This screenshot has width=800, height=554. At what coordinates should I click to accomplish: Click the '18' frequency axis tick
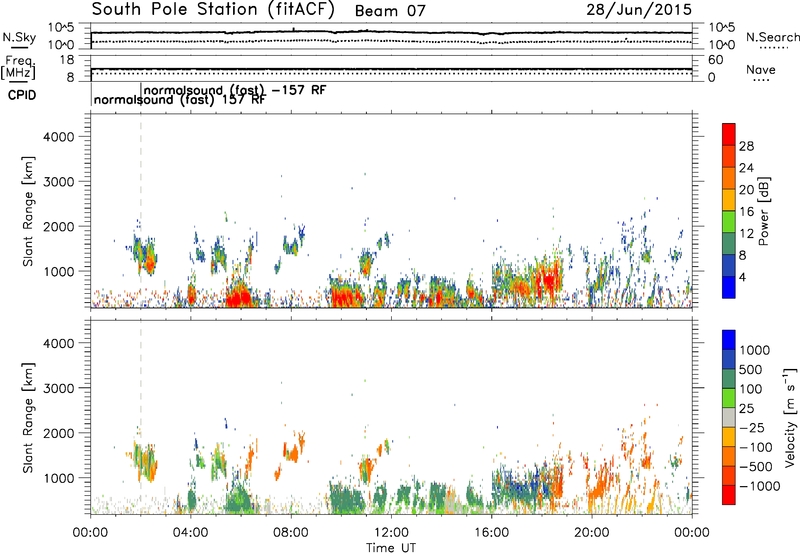click(x=67, y=60)
